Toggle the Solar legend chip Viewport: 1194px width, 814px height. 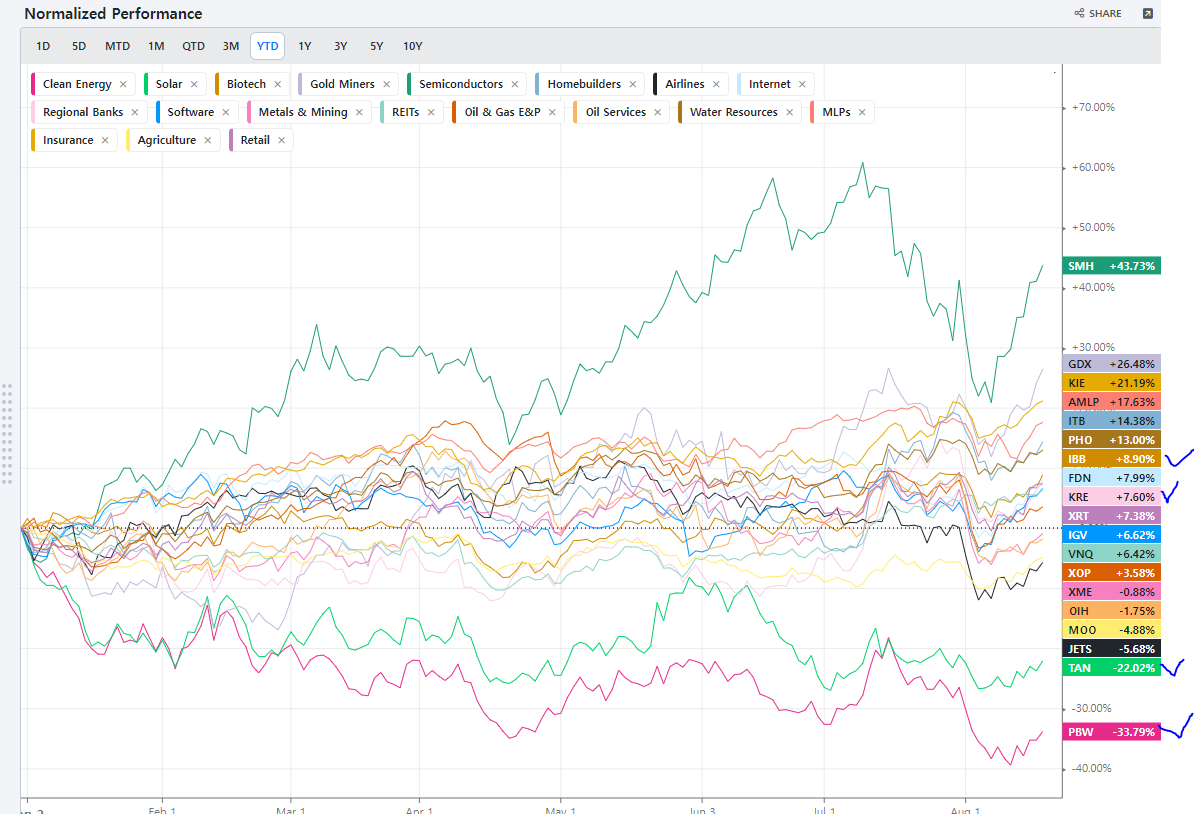click(168, 85)
